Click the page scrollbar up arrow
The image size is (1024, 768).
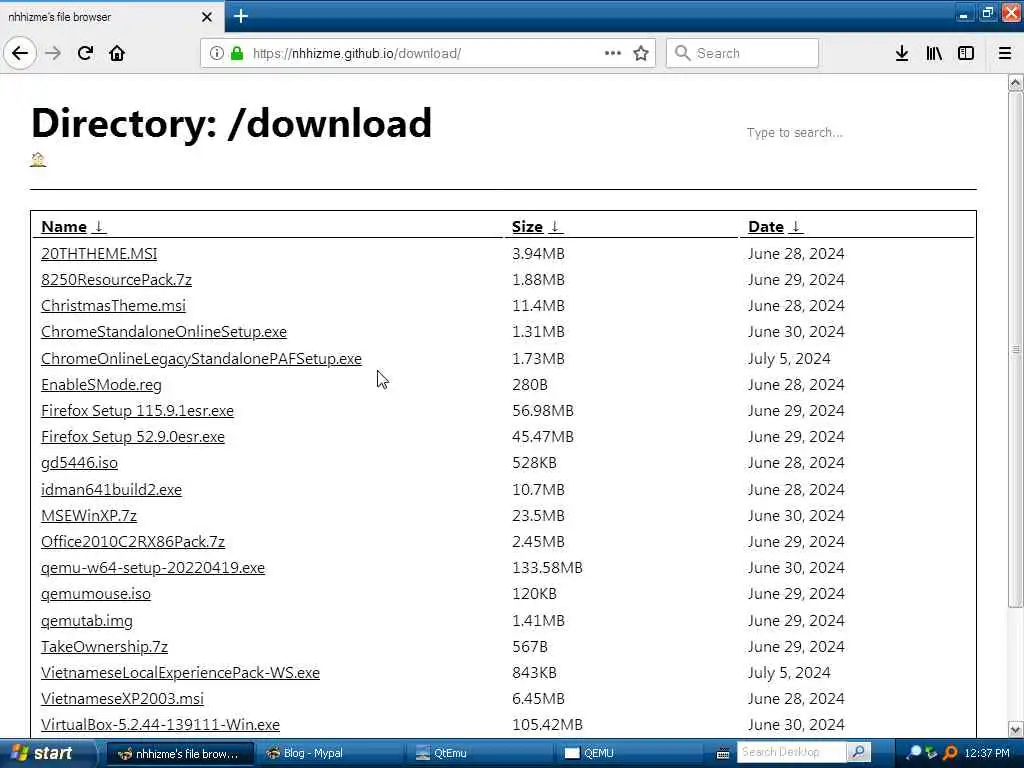pos(1015,83)
